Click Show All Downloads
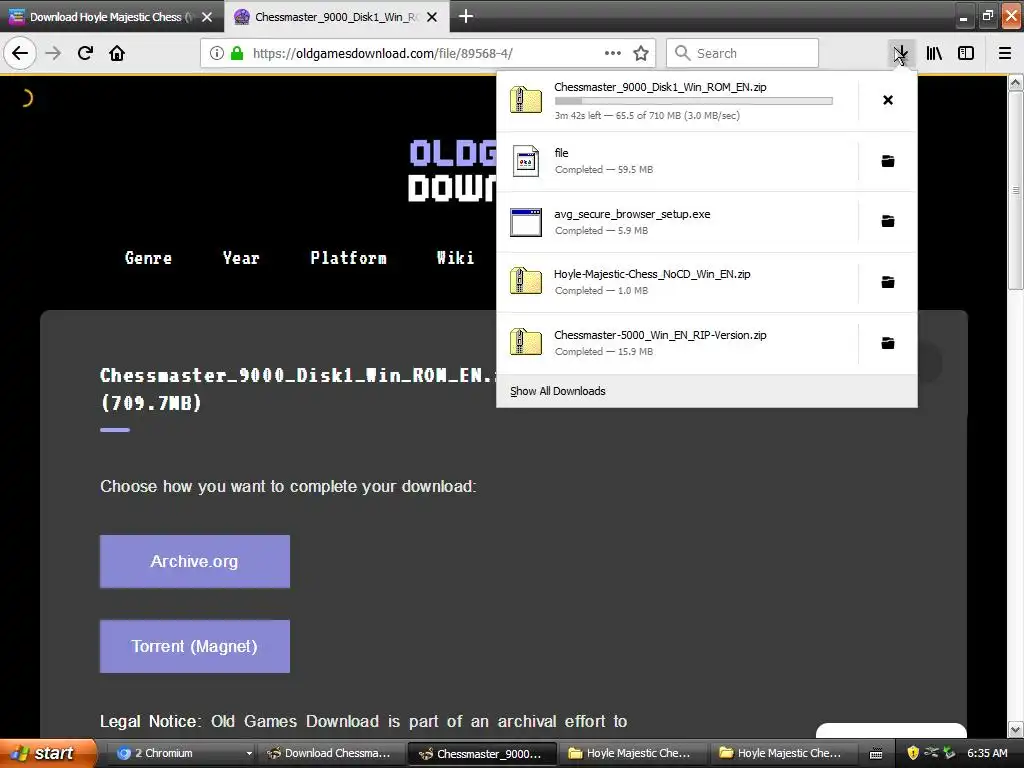 click(558, 391)
